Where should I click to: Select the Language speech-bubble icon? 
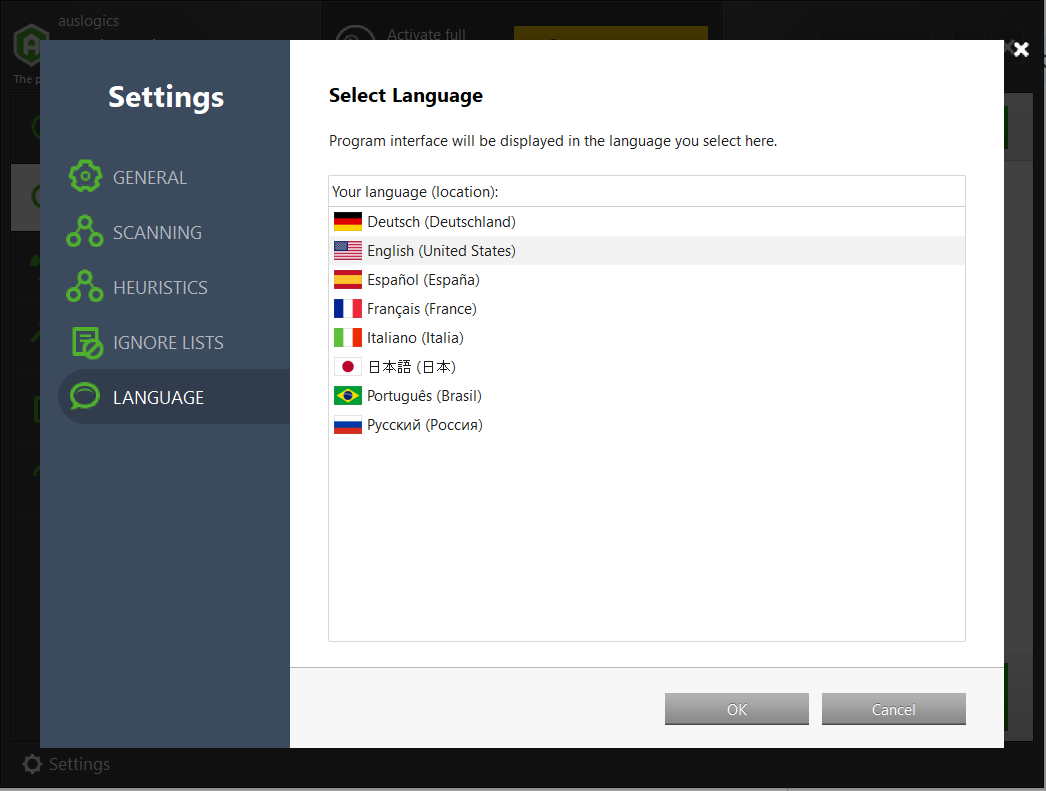point(85,396)
